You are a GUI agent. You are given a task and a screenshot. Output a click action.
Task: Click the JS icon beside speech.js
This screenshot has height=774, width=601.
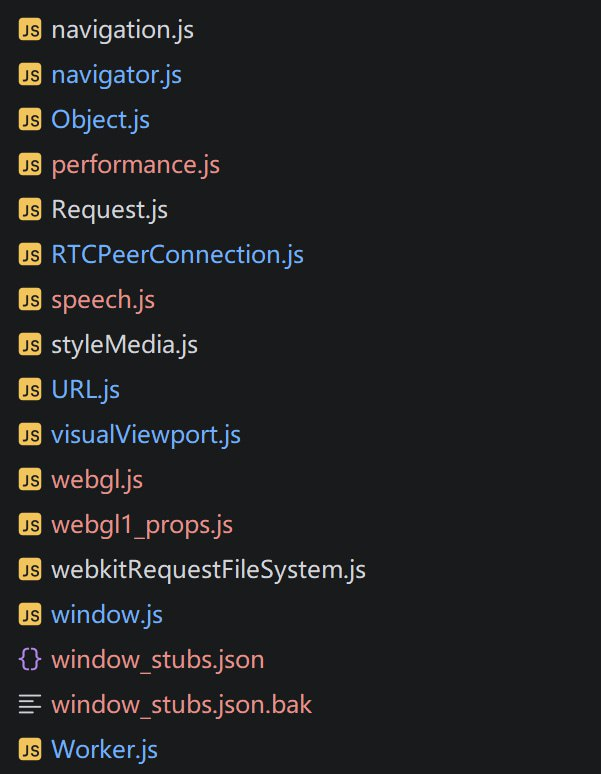click(30, 300)
